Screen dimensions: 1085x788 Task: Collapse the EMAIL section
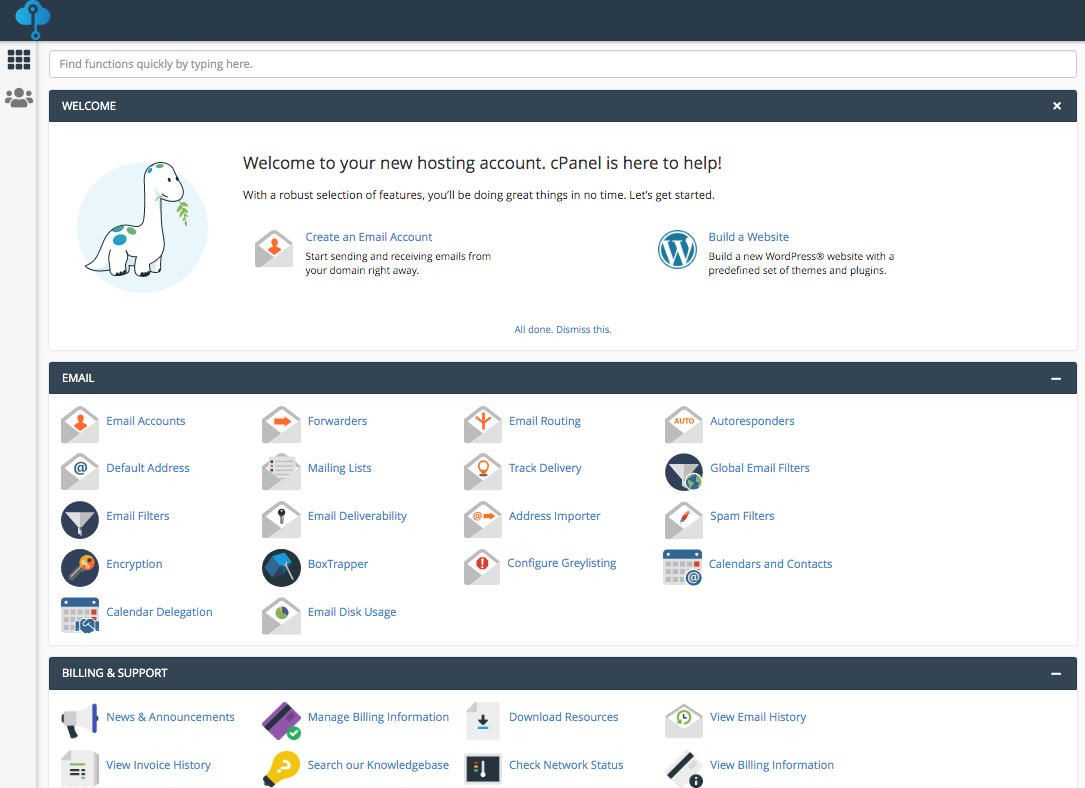click(1056, 379)
